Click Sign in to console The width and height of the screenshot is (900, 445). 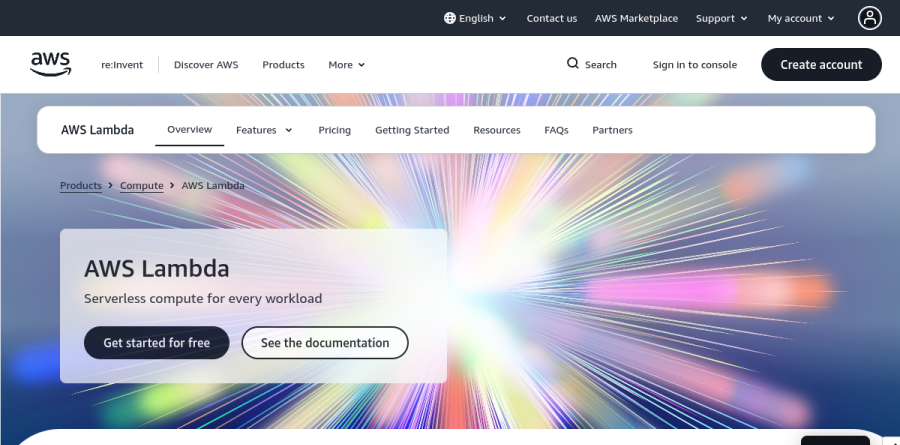coord(695,65)
